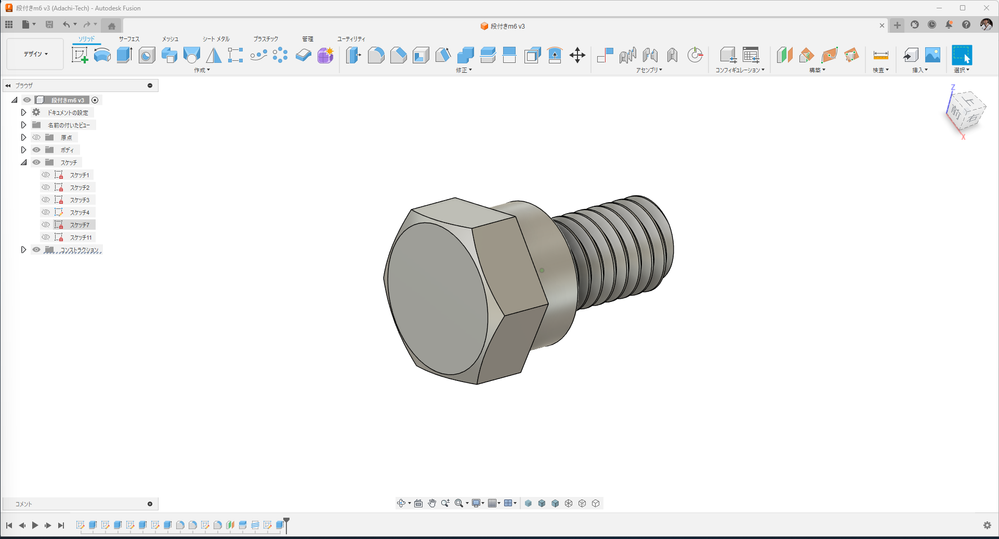Viewport: 999px width, 539px height.
Task: Expand the ボディ folder node
Action: click(24, 150)
